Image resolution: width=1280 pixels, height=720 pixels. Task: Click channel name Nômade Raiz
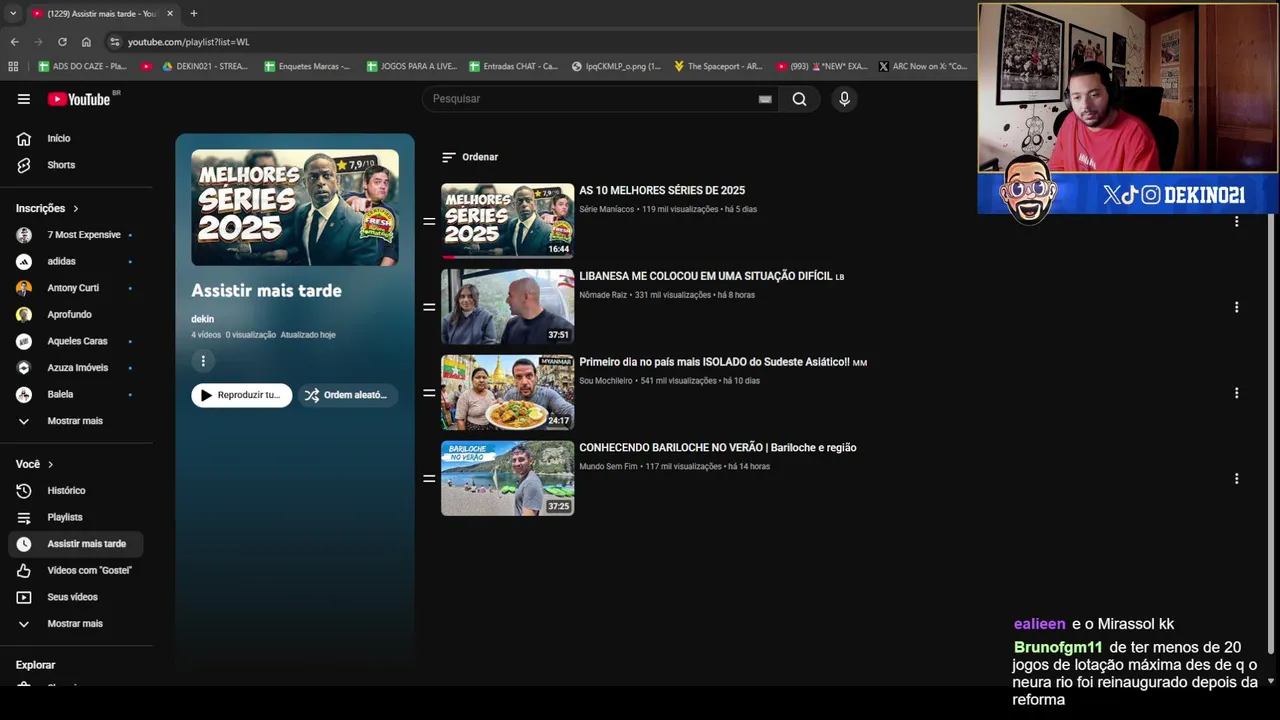click(x=603, y=295)
